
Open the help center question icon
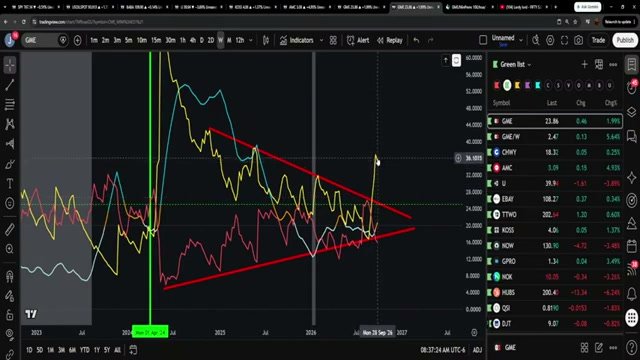coord(631,348)
